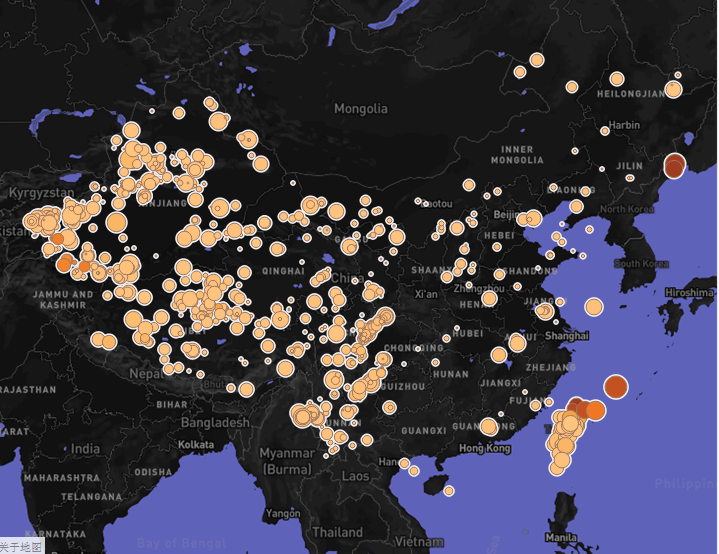The image size is (719, 554).
Task: Select the dark red marker east of the Jilin label
Action: coord(675,166)
